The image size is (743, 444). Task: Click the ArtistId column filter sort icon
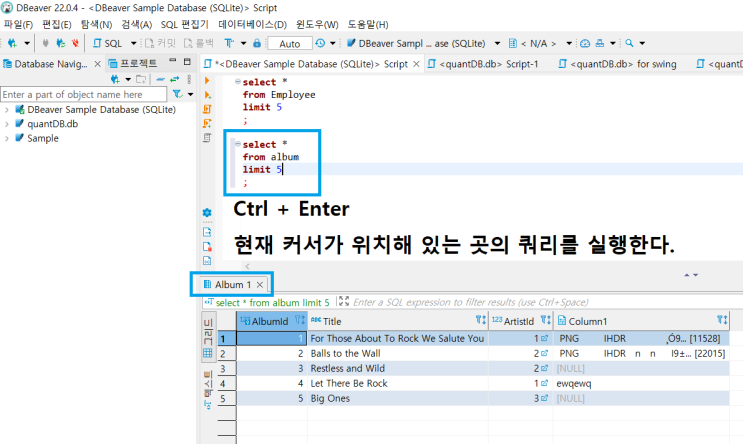pyautogui.click(x=545, y=320)
